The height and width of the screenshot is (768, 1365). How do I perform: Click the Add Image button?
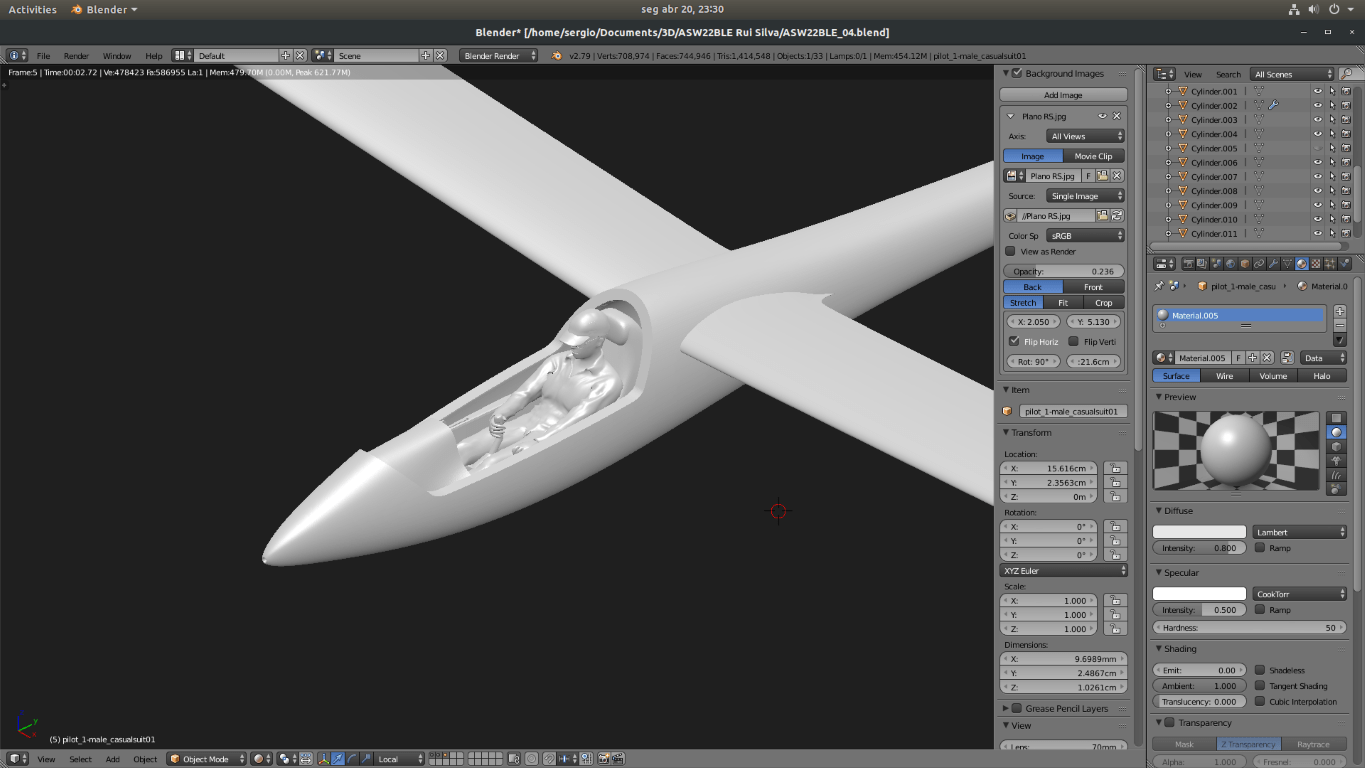(1063, 95)
